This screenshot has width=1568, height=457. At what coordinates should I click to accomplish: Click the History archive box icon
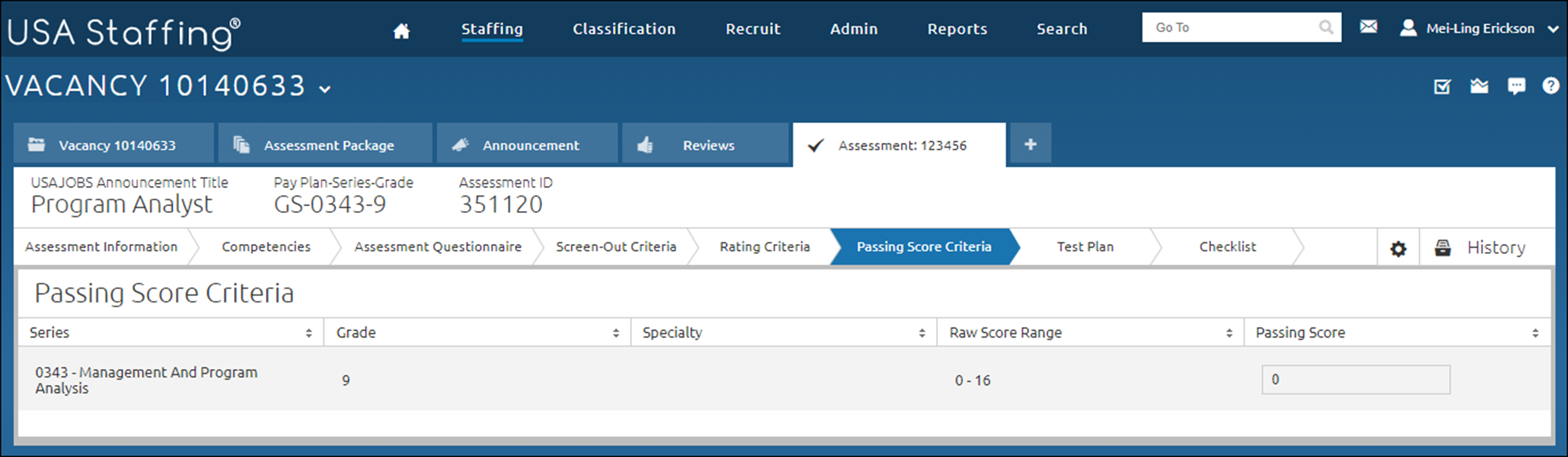coord(1443,248)
